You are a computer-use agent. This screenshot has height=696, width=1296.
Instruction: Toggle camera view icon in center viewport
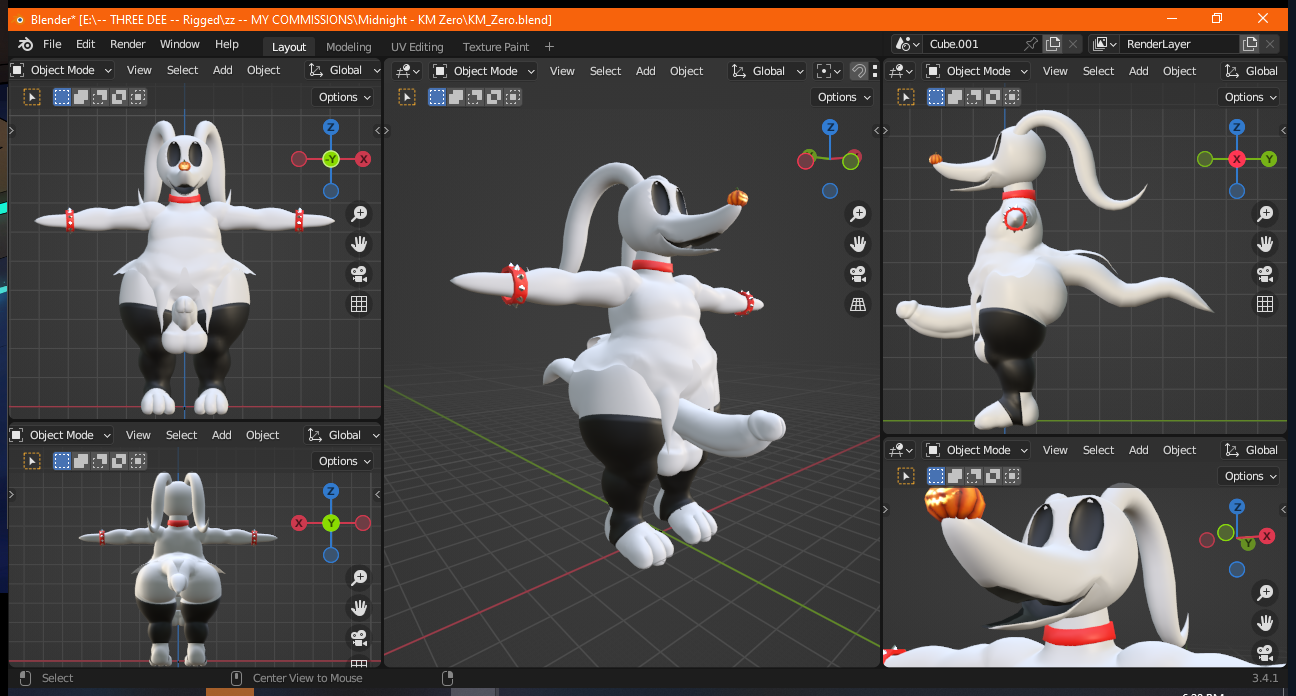pyautogui.click(x=857, y=274)
